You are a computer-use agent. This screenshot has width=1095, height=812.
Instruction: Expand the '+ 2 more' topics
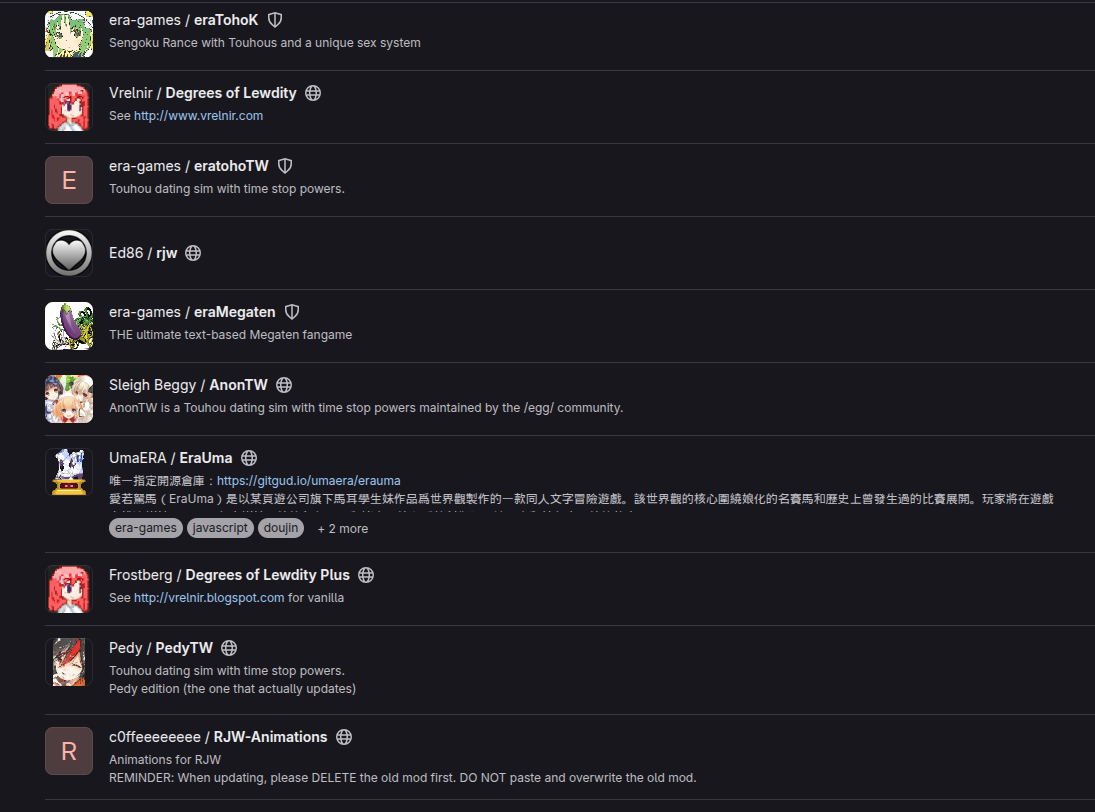342,529
